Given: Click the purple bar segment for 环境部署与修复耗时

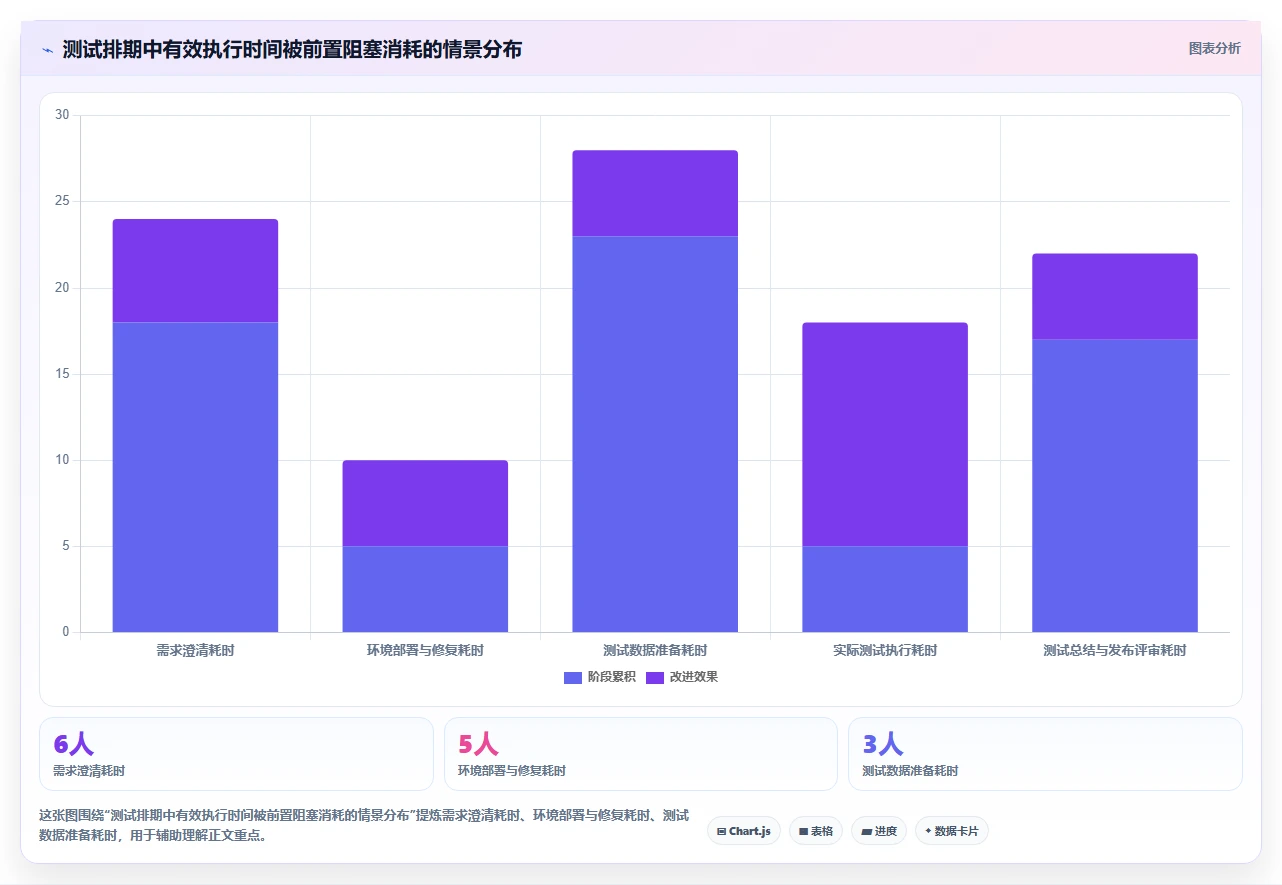Looking at the screenshot, I should click(x=425, y=503).
